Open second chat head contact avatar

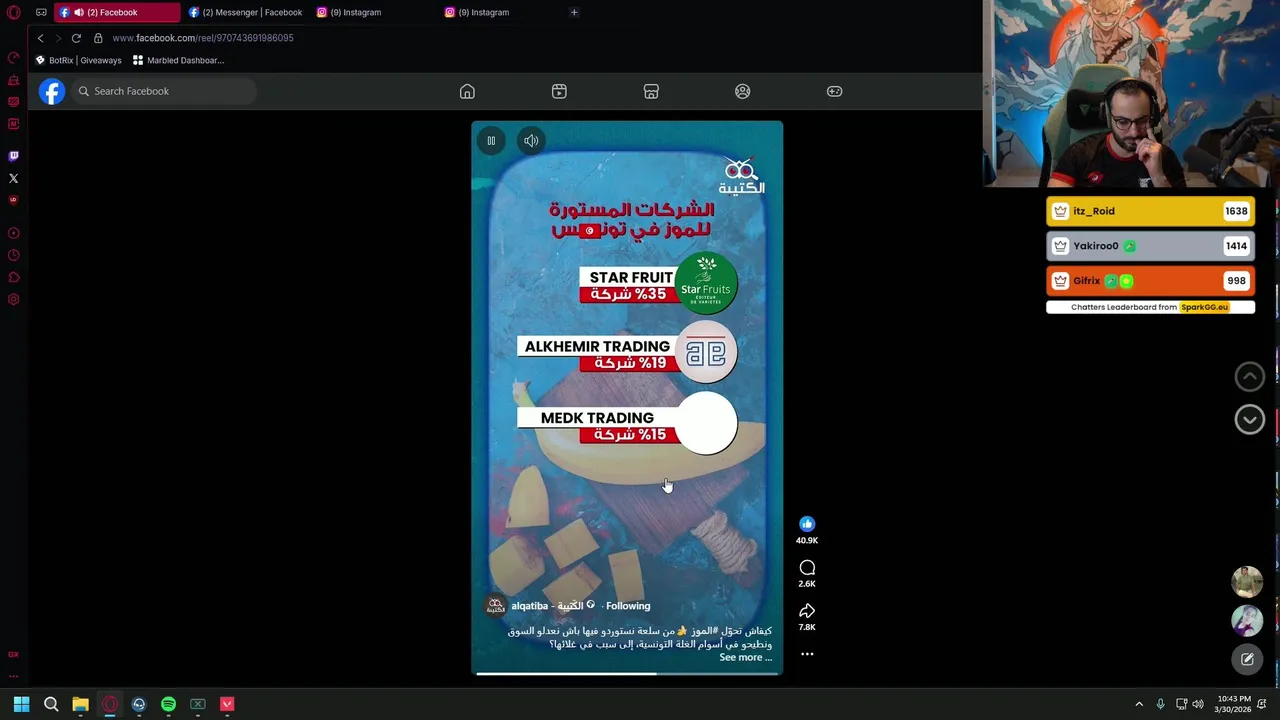point(1247,621)
